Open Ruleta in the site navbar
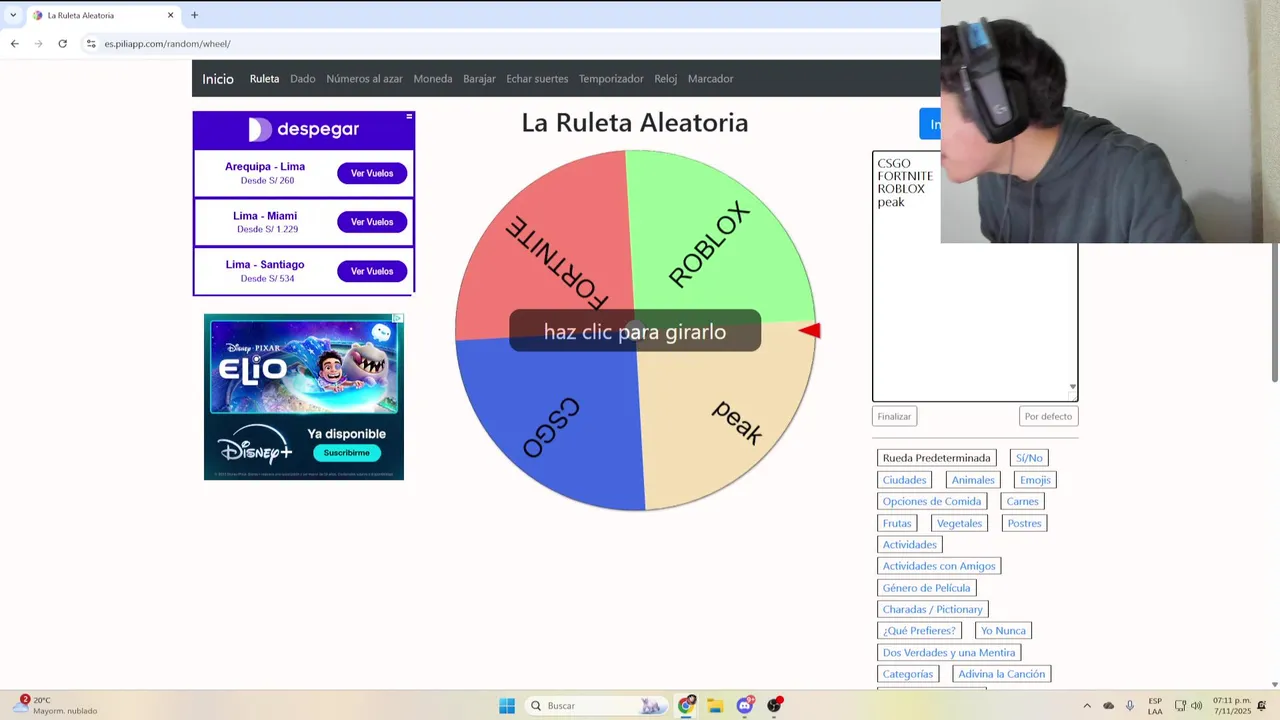 [x=264, y=79]
